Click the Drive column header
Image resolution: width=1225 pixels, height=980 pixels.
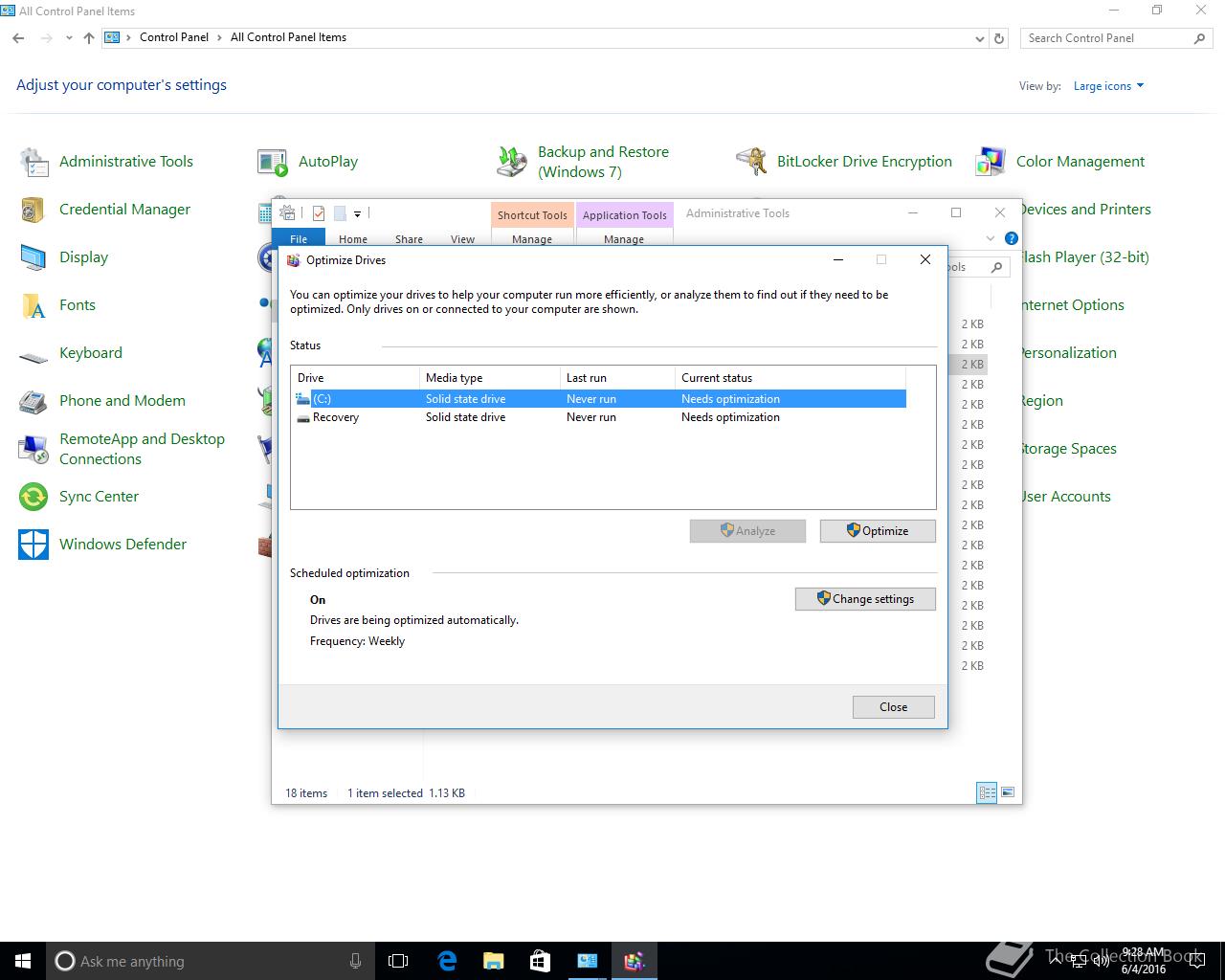tap(355, 378)
